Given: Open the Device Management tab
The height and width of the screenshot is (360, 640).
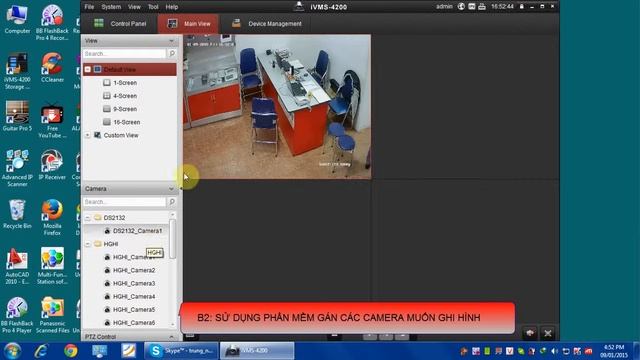Looking at the screenshot, I should (x=266, y=24).
